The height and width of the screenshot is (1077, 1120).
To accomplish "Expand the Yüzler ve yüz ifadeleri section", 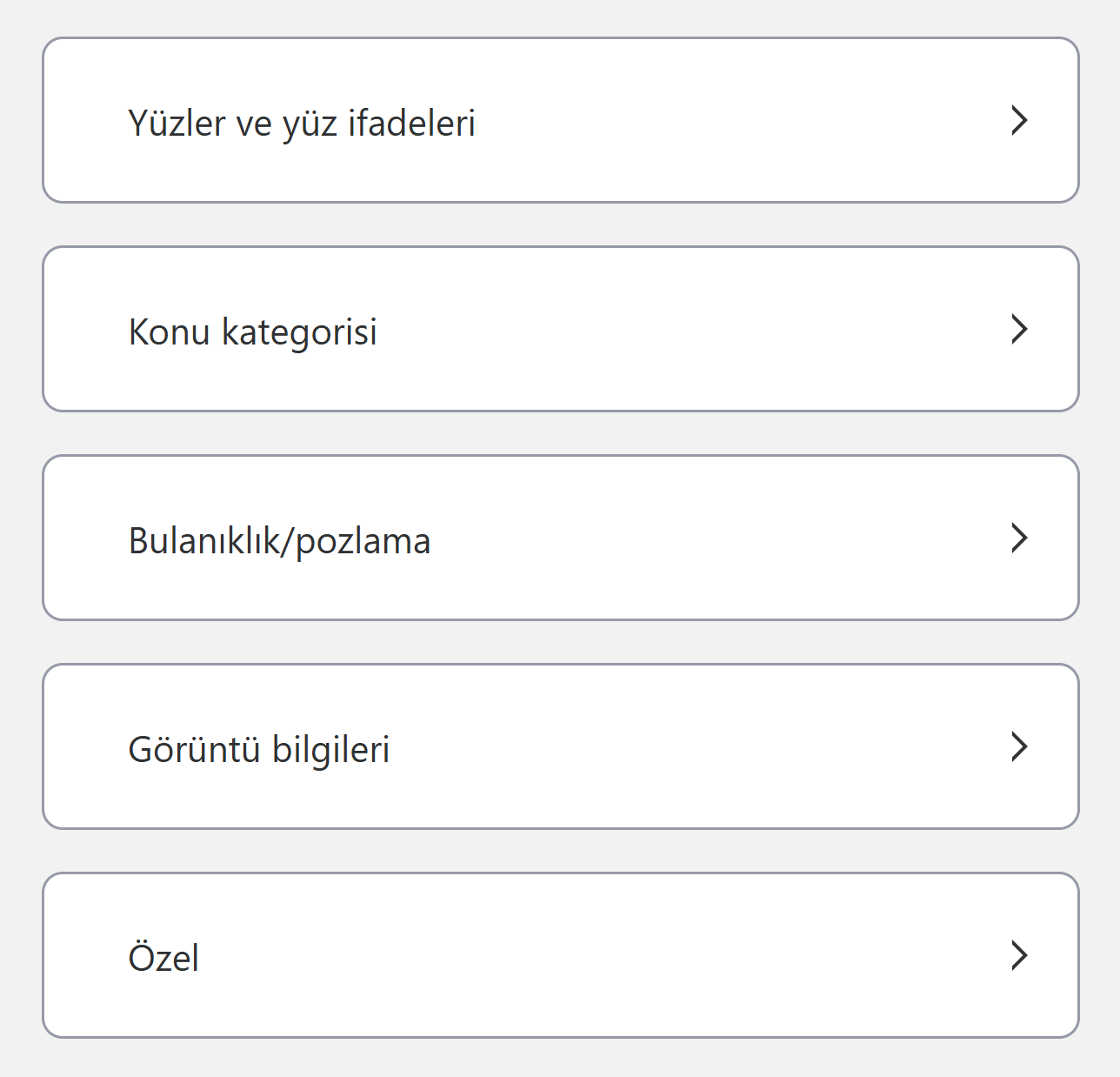I will [560, 120].
